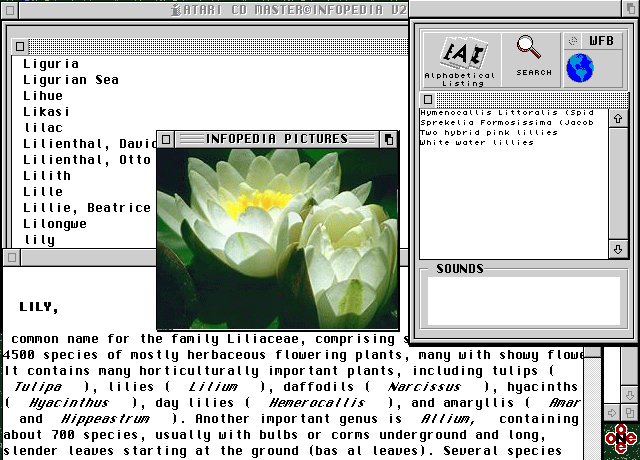Click the full-size box on Infopedia Pictures window
640x460 pixels.
click(389, 139)
